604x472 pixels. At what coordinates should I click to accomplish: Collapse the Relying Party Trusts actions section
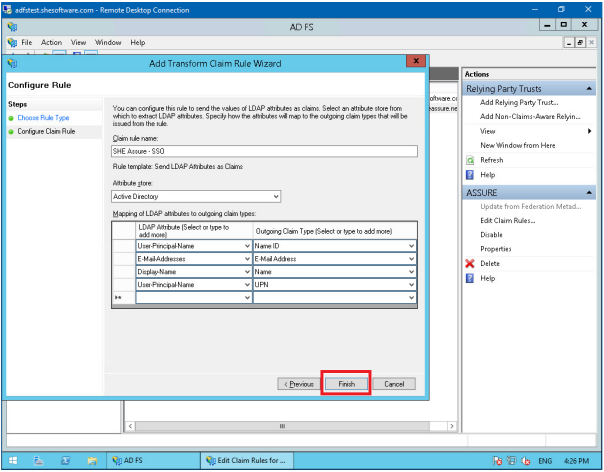(x=589, y=89)
